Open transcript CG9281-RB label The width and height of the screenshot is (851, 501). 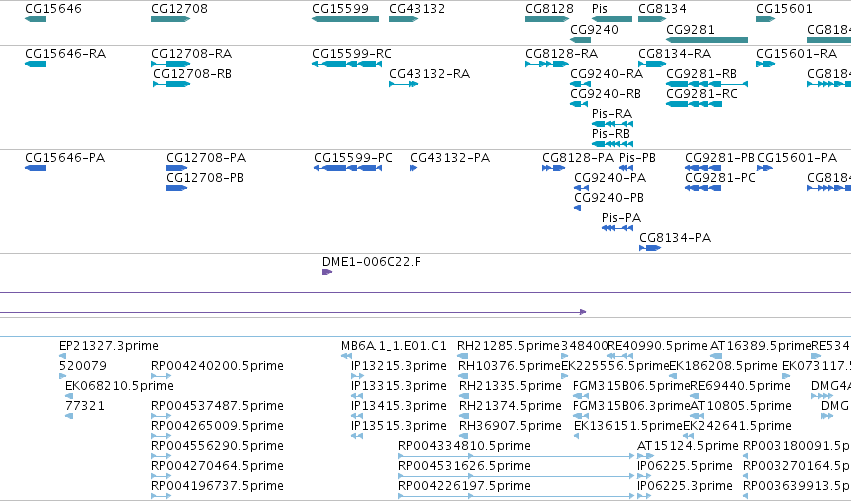click(701, 74)
